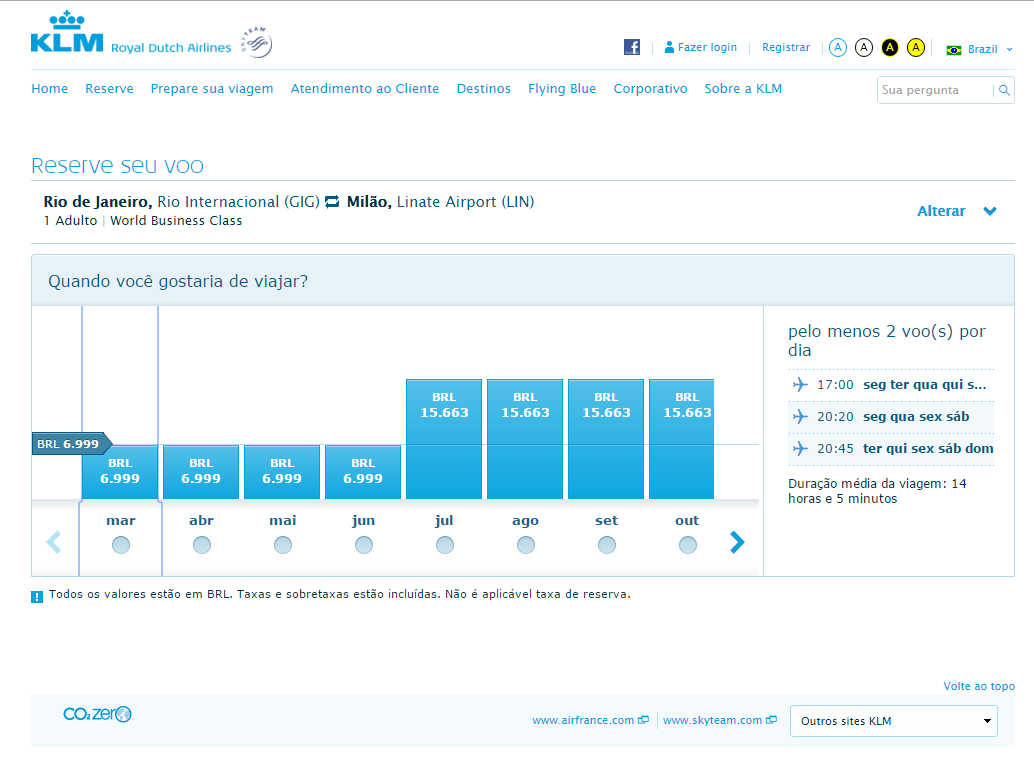This screenshot has width=1034, height=757.
Task: Select the abr month radio button
Action: [x=202, y=545]
